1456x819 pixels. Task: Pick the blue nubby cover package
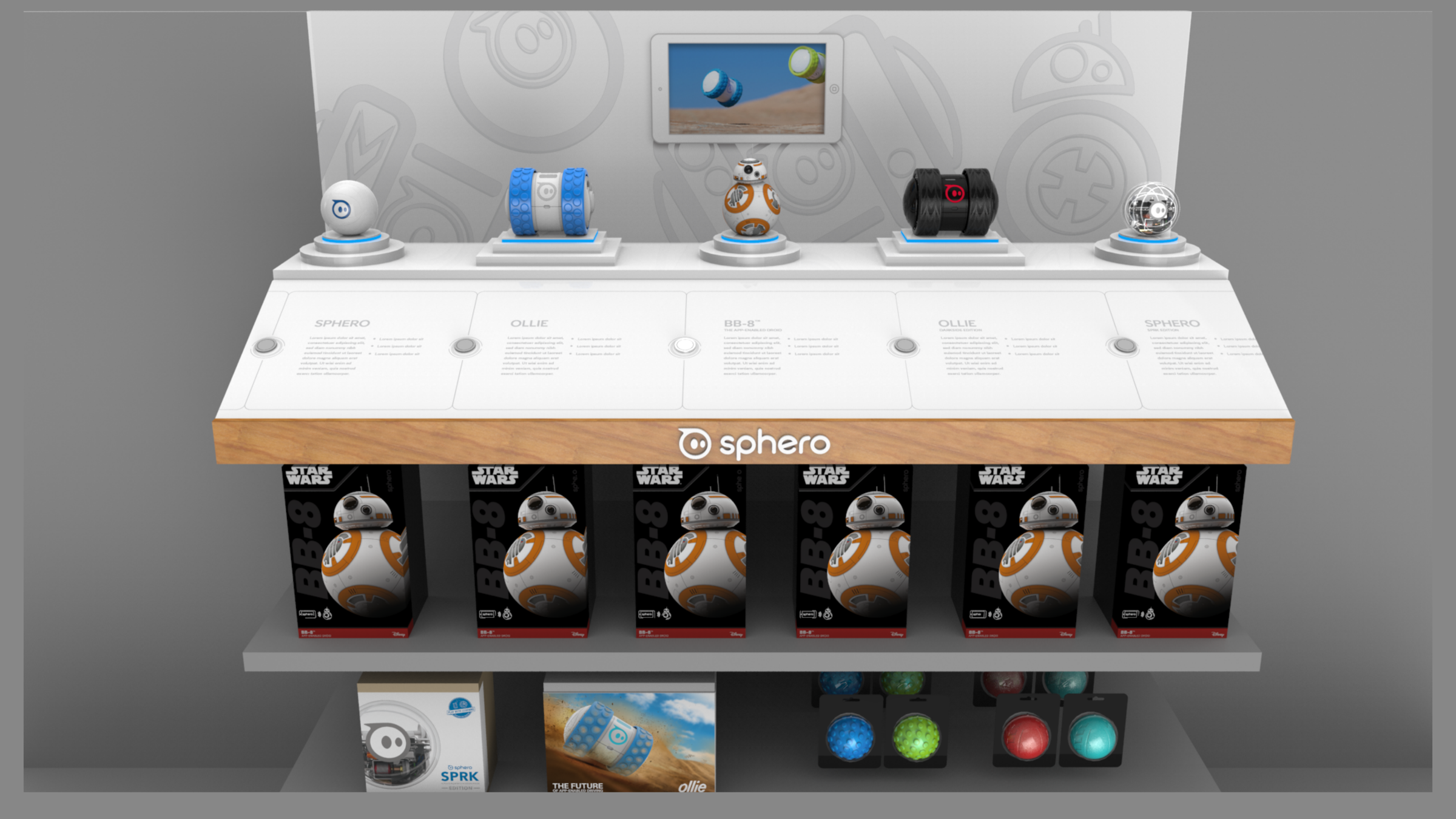coord(850,730)
